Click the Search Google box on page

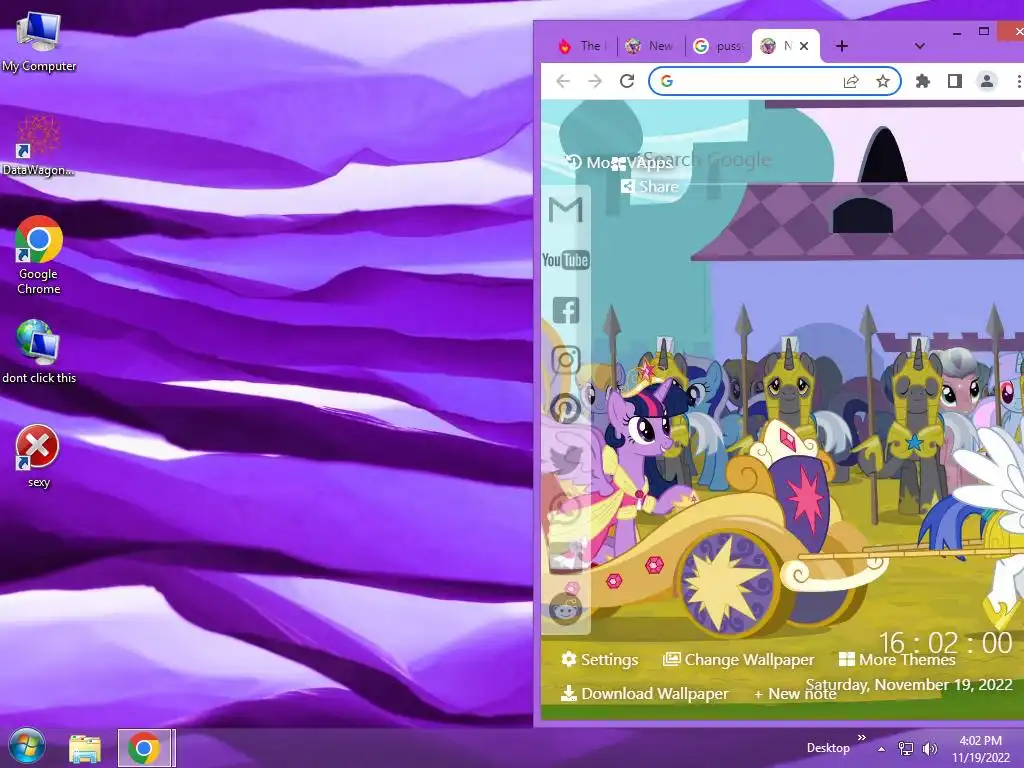709,159
